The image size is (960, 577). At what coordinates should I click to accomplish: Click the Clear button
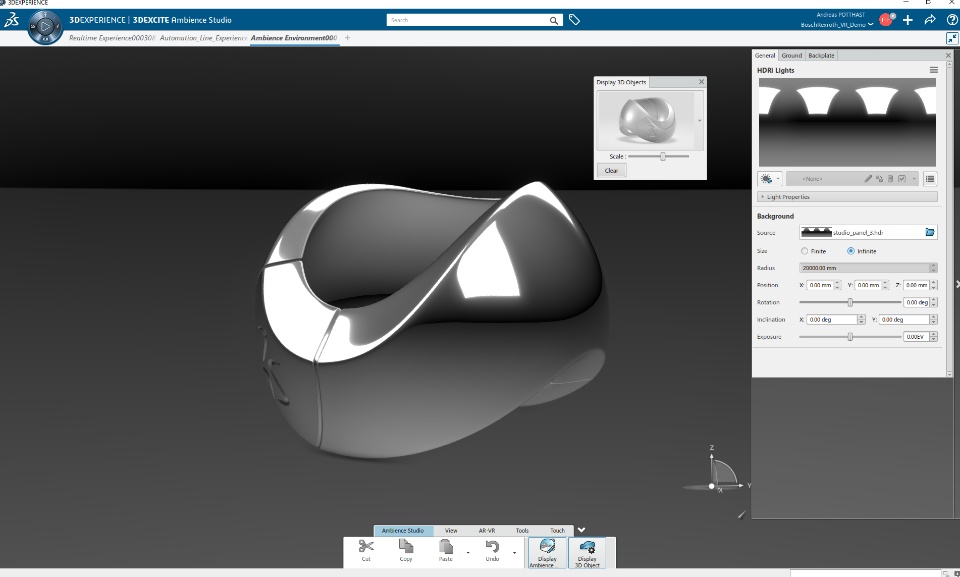(611, 171)
